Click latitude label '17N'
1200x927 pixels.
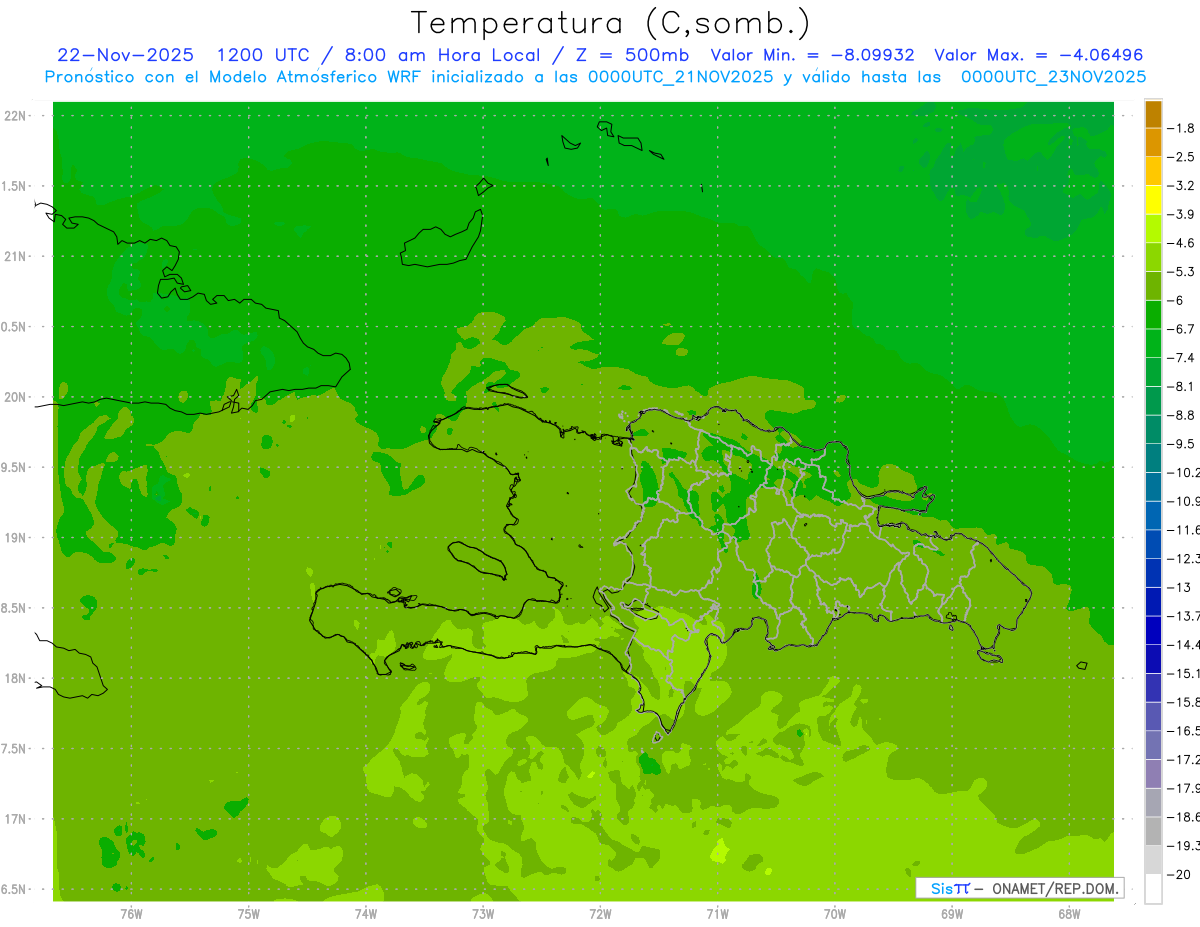16,819
